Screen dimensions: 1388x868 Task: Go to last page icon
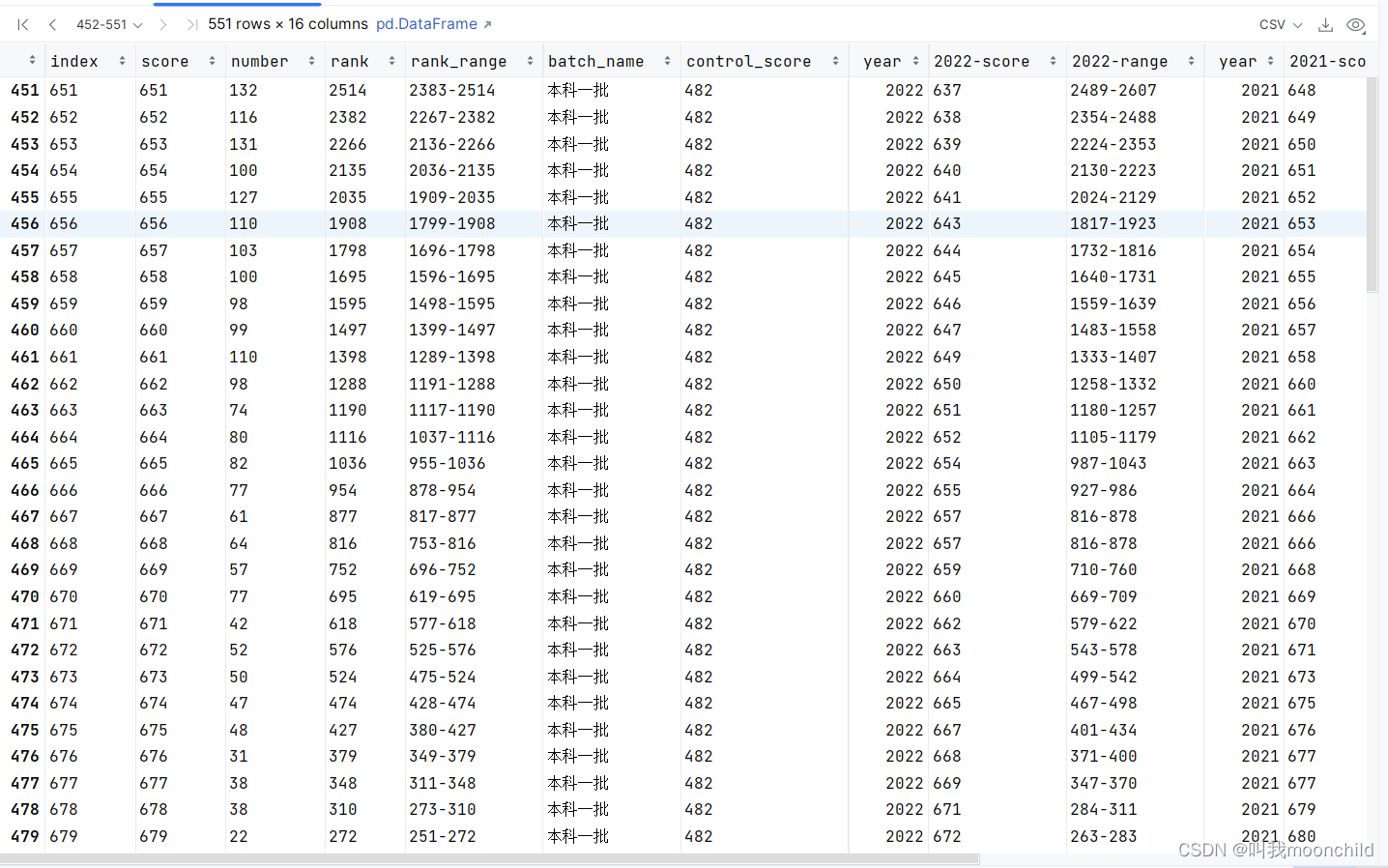pyautogui.click(x=191, y=24)
